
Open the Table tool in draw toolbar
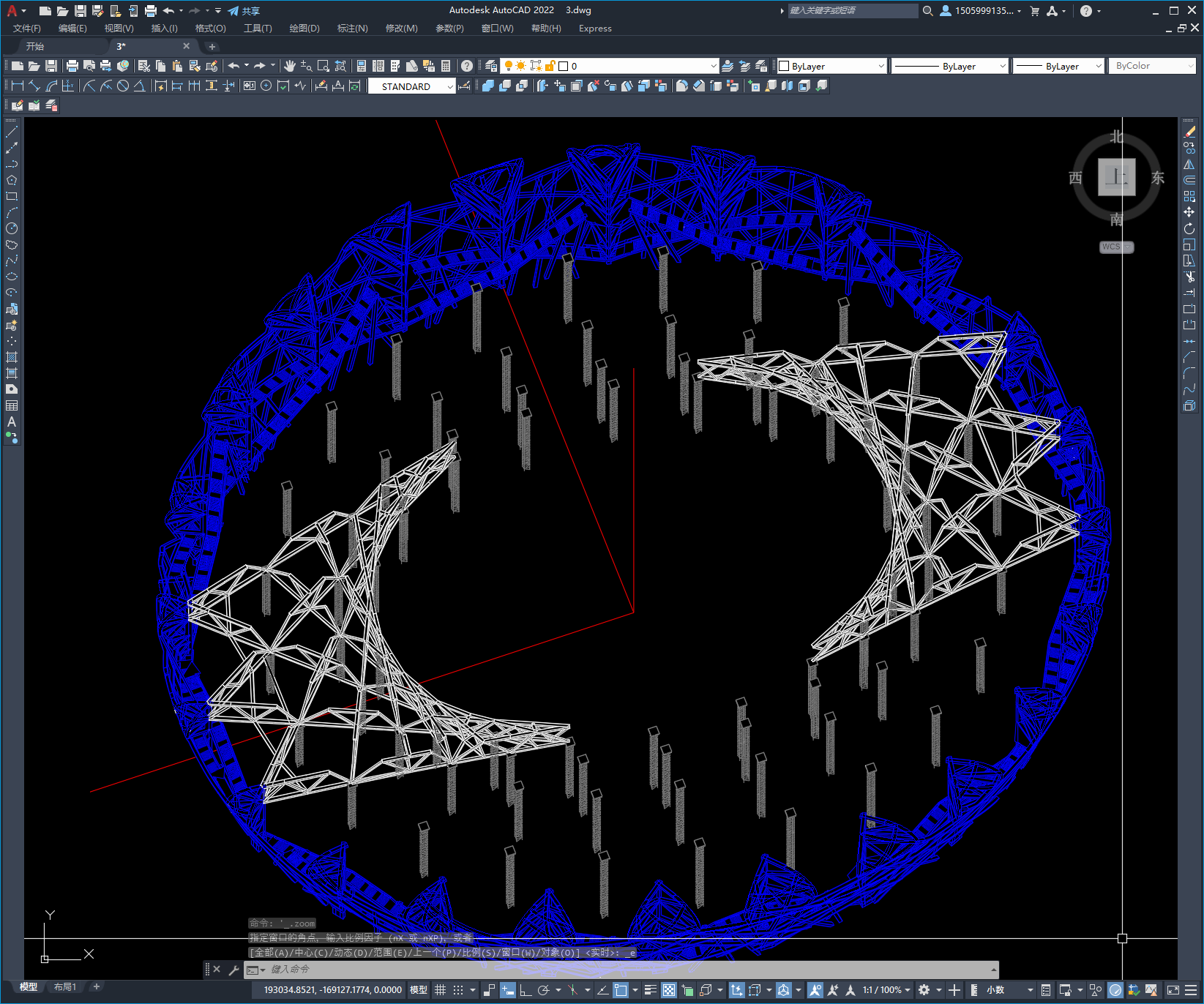(12, 406)
